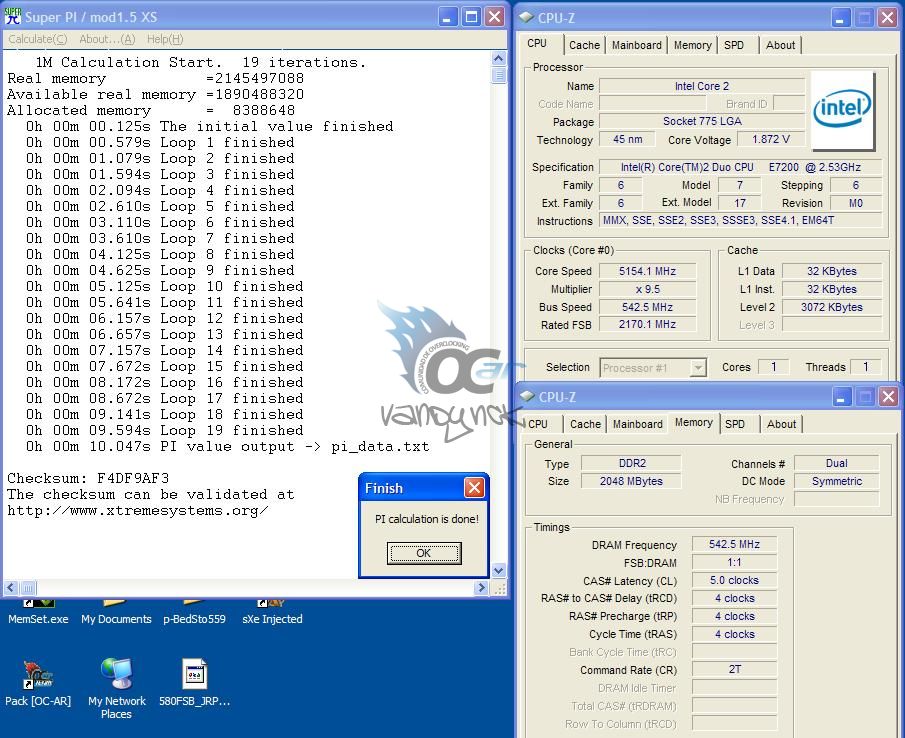Switch to SPD tab in upper CPU-Z window
905x738 pixels.
734,45
